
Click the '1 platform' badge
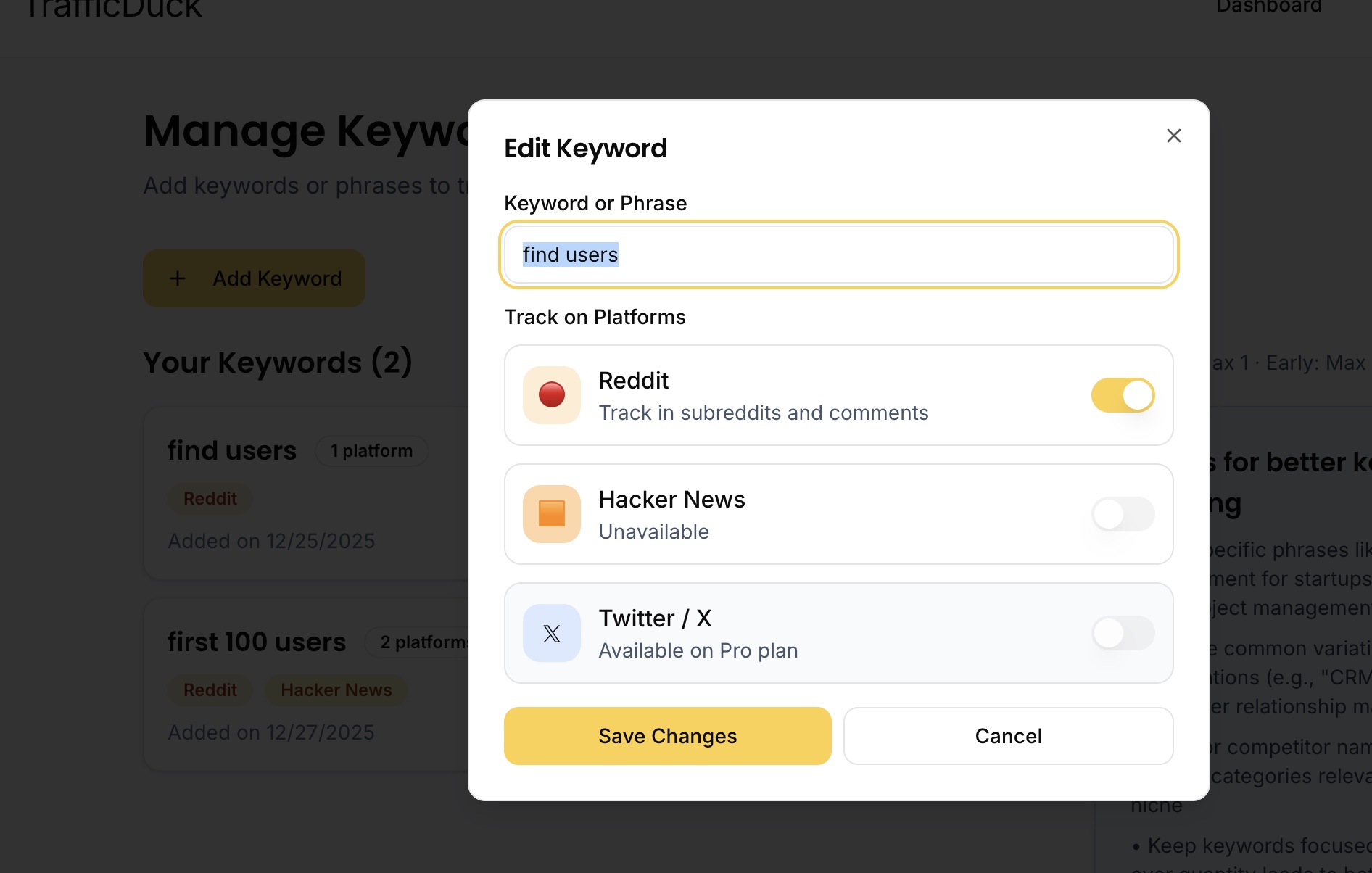[x=371, y=451]
